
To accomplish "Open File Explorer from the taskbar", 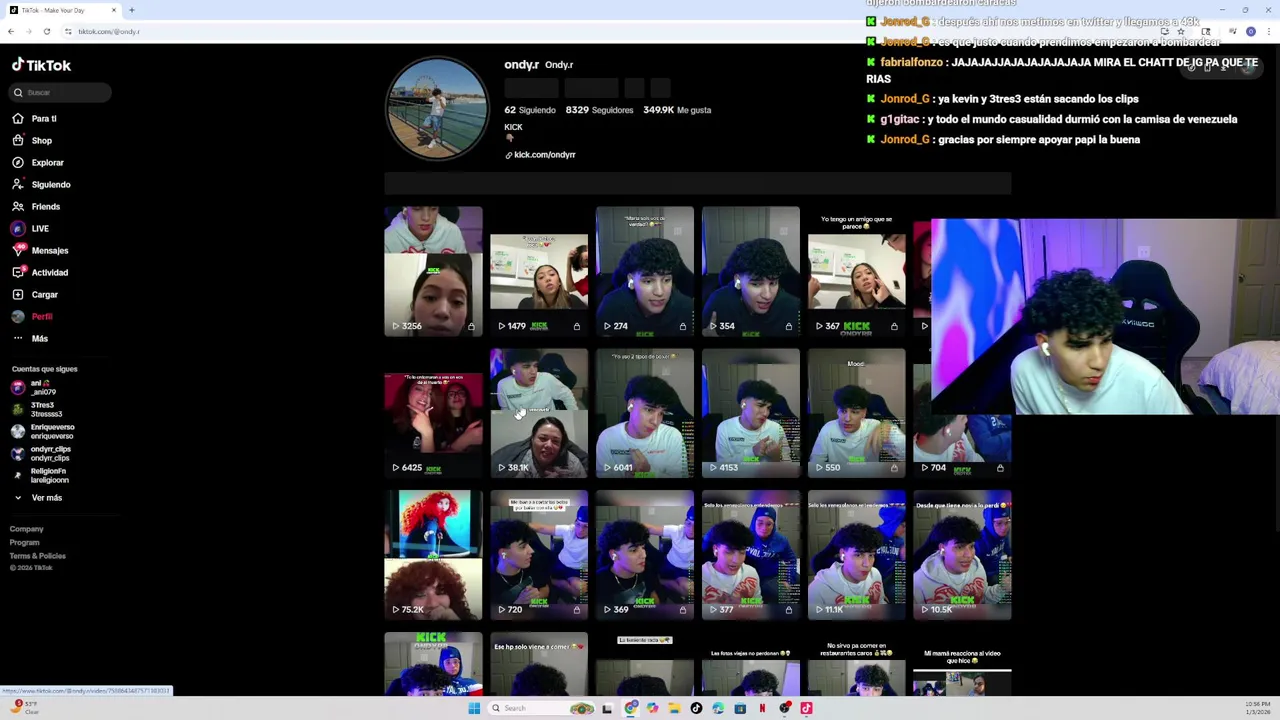I will coord(674,708).
